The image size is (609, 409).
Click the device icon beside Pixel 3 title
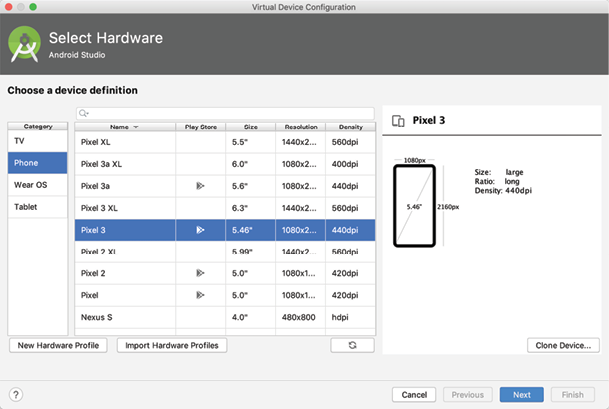[x=398, y=121]
